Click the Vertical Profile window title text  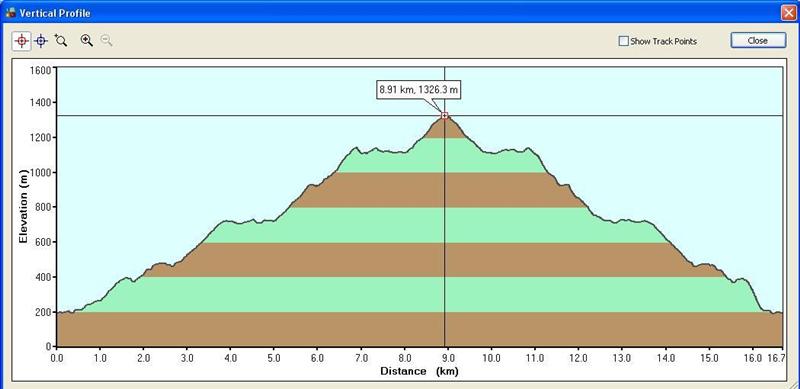(x=55, y=13)
